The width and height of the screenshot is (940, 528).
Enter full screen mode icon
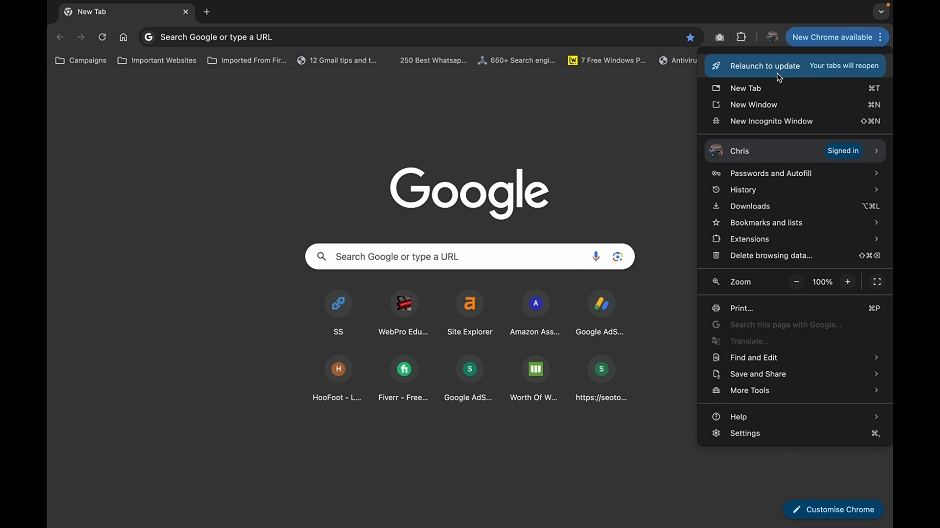tap(877, 282)
